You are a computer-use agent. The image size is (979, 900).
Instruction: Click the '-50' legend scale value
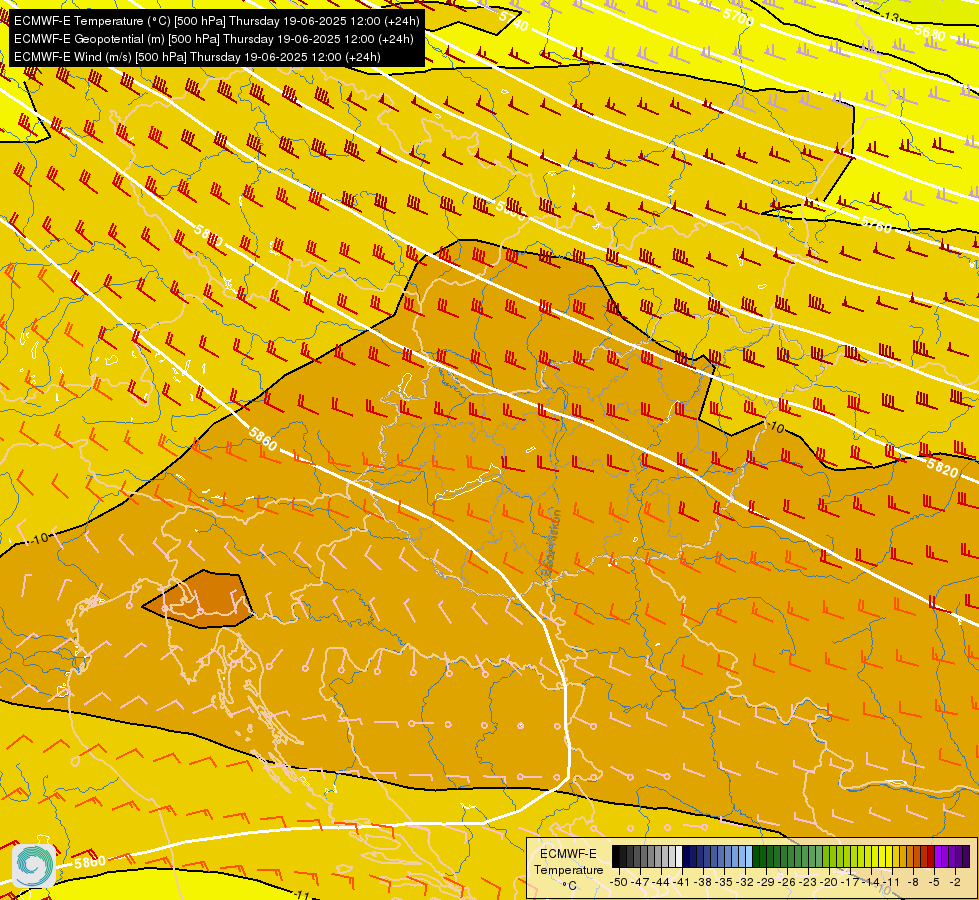tap(619, 882)
